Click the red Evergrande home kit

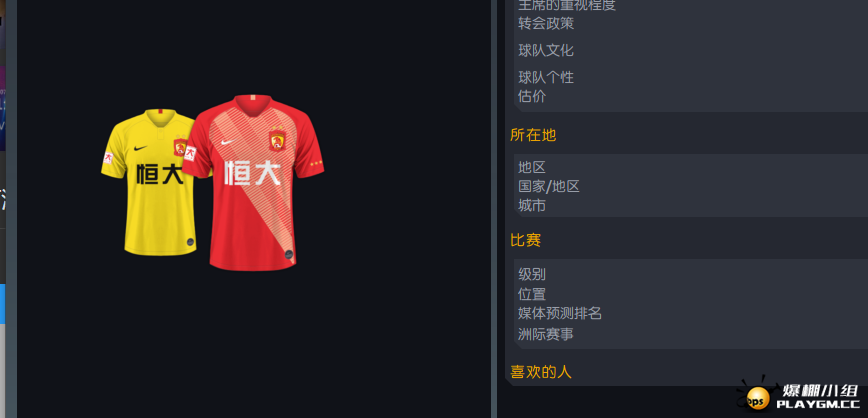click(x=254, y=183)
